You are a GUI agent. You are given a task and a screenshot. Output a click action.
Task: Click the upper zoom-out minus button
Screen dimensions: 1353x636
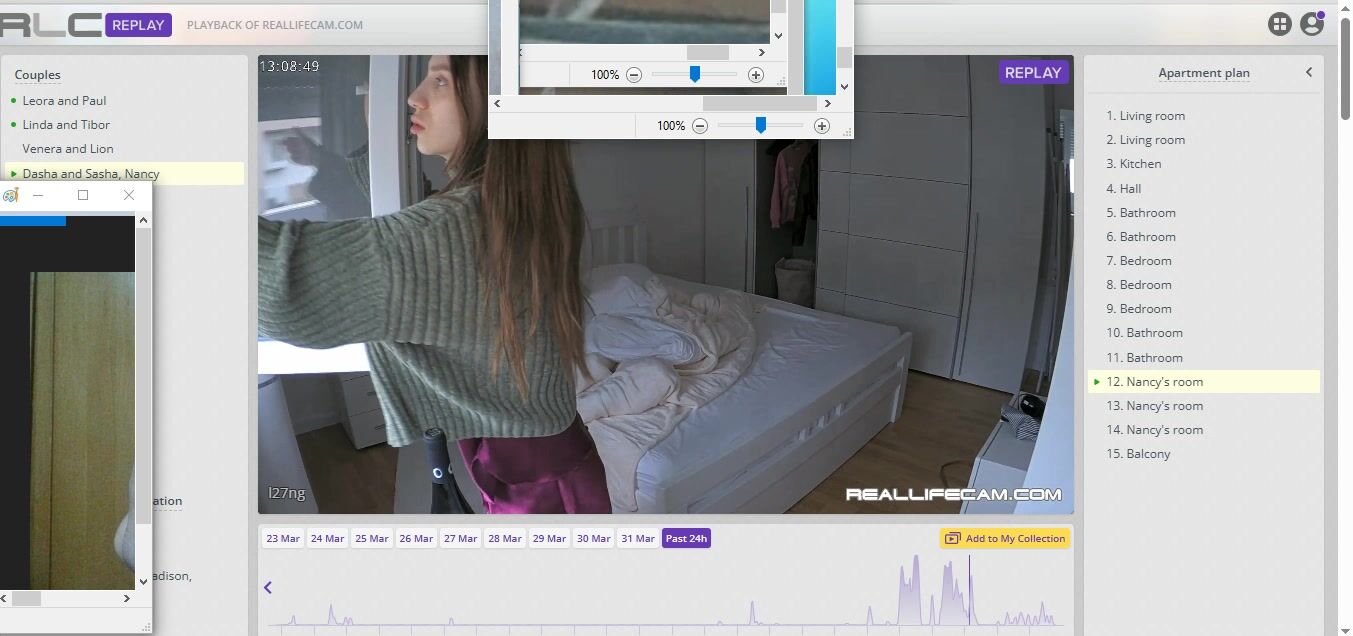634,75
